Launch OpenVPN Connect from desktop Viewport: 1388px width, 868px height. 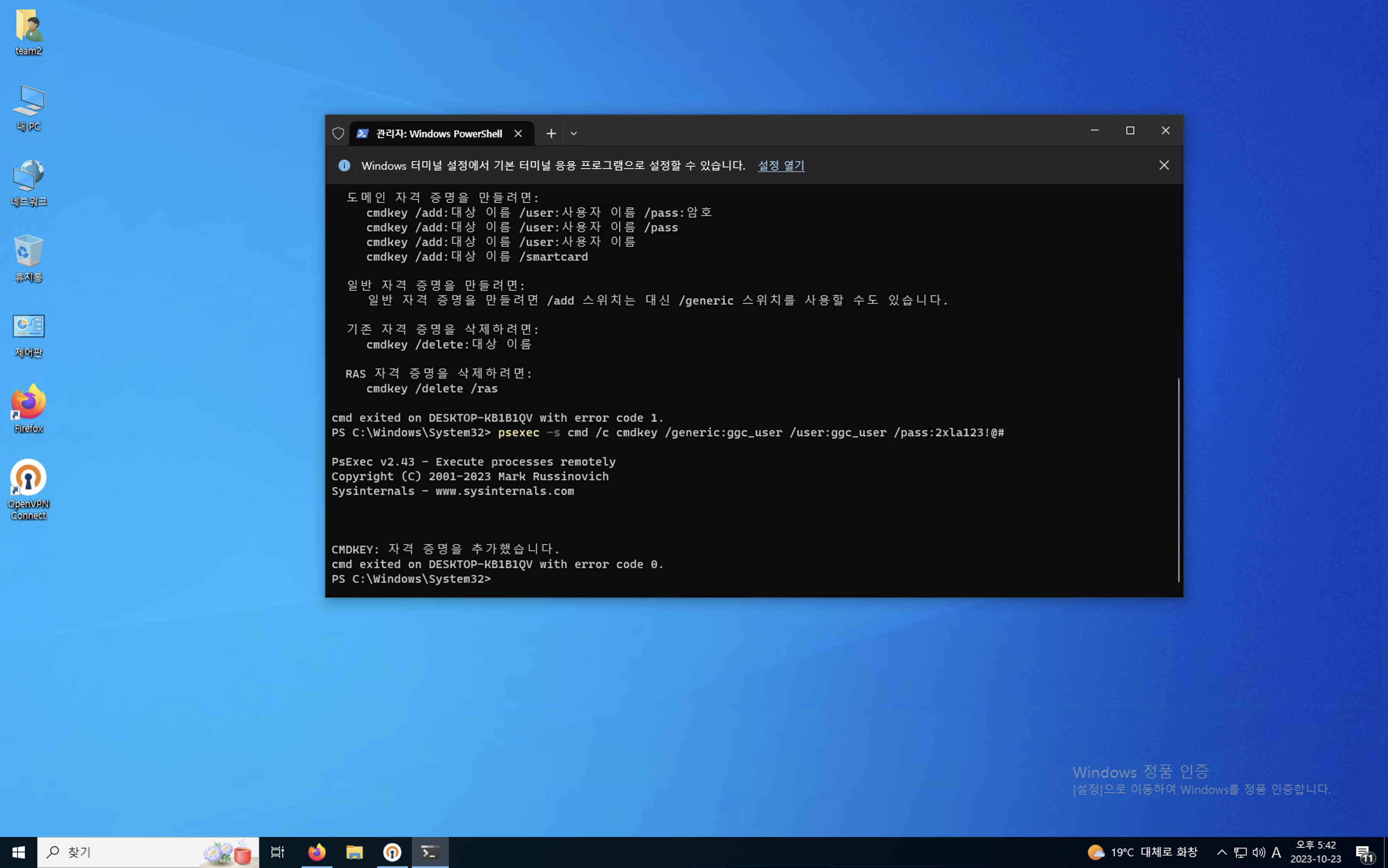tap(28, 488)
